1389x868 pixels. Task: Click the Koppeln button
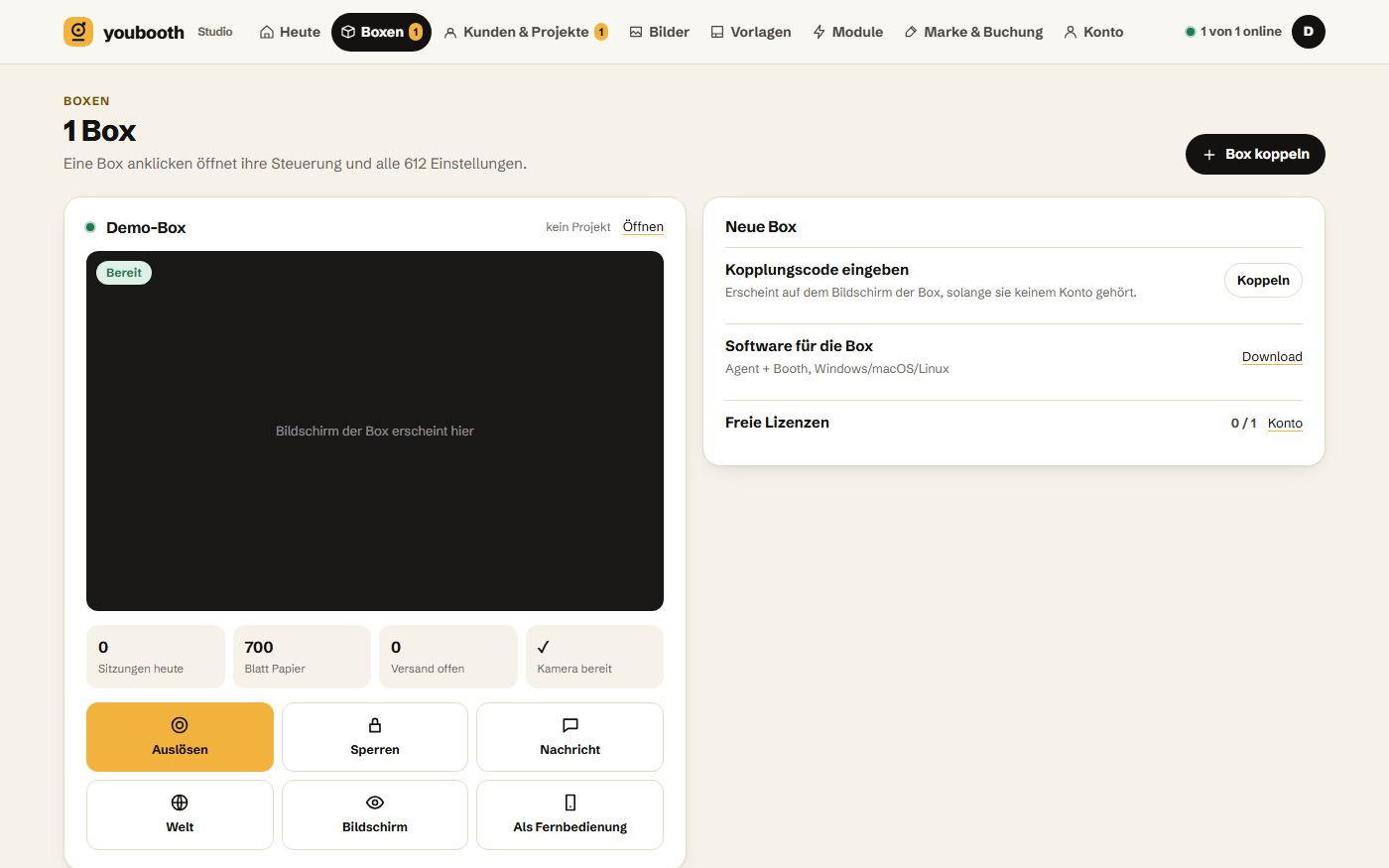tap(1263, 281)
